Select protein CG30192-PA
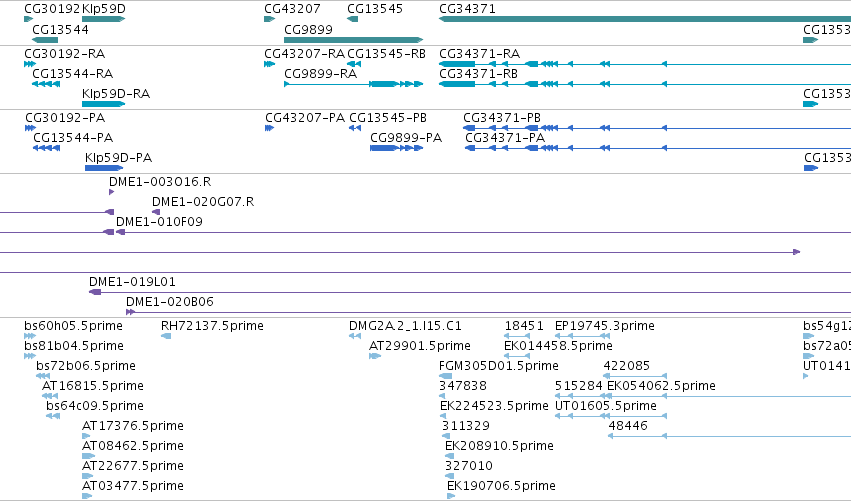 pos(30,128)
